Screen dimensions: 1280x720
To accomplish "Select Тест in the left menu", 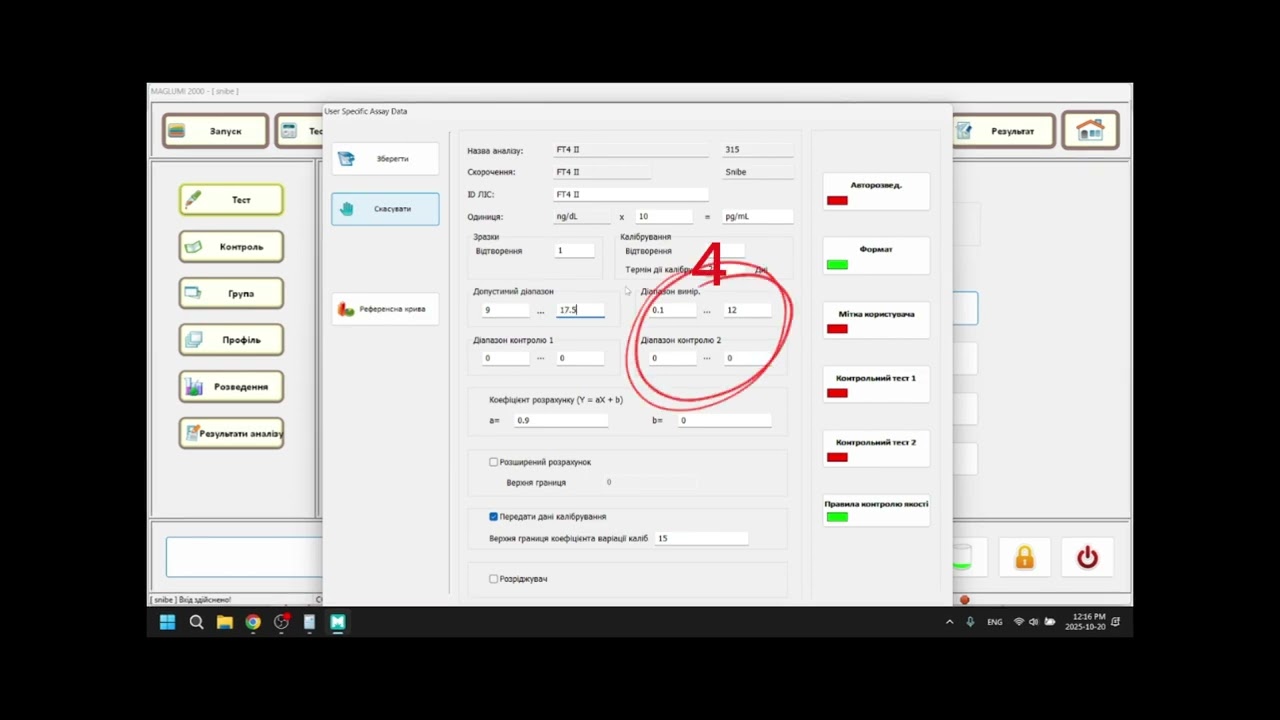I will point(231,200).
